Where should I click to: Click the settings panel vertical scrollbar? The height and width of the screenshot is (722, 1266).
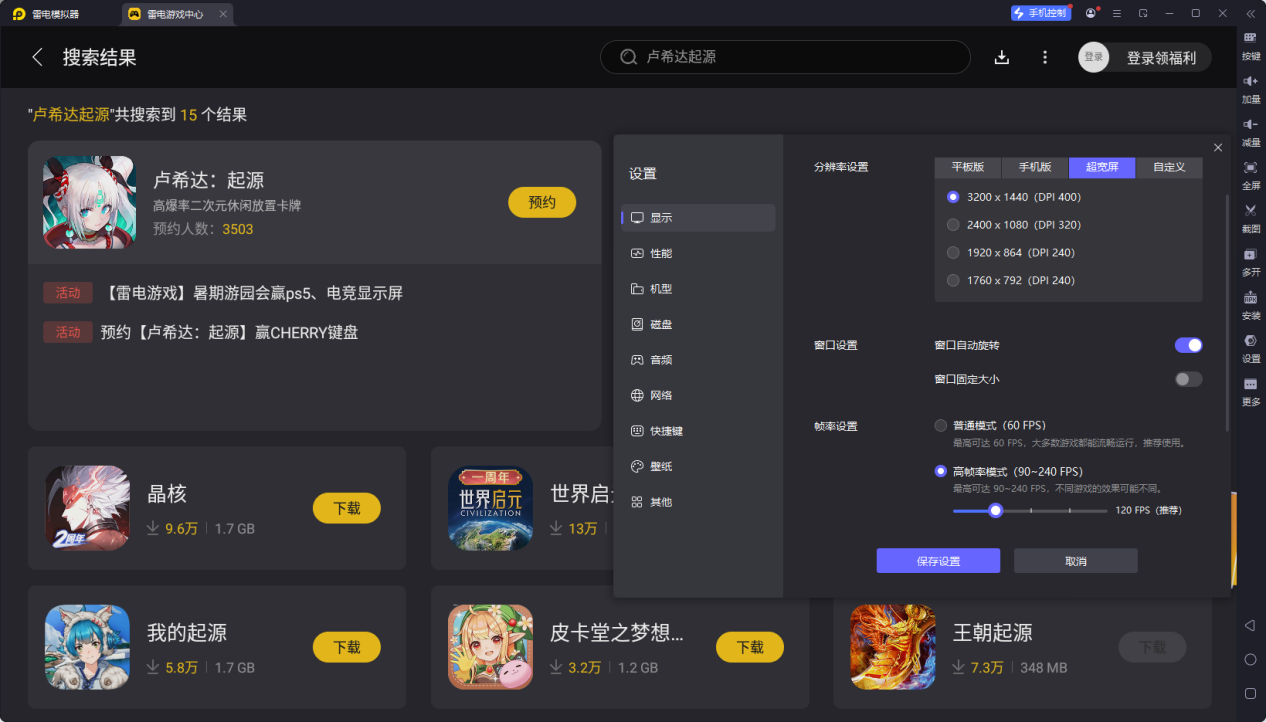click(1228, 313)
